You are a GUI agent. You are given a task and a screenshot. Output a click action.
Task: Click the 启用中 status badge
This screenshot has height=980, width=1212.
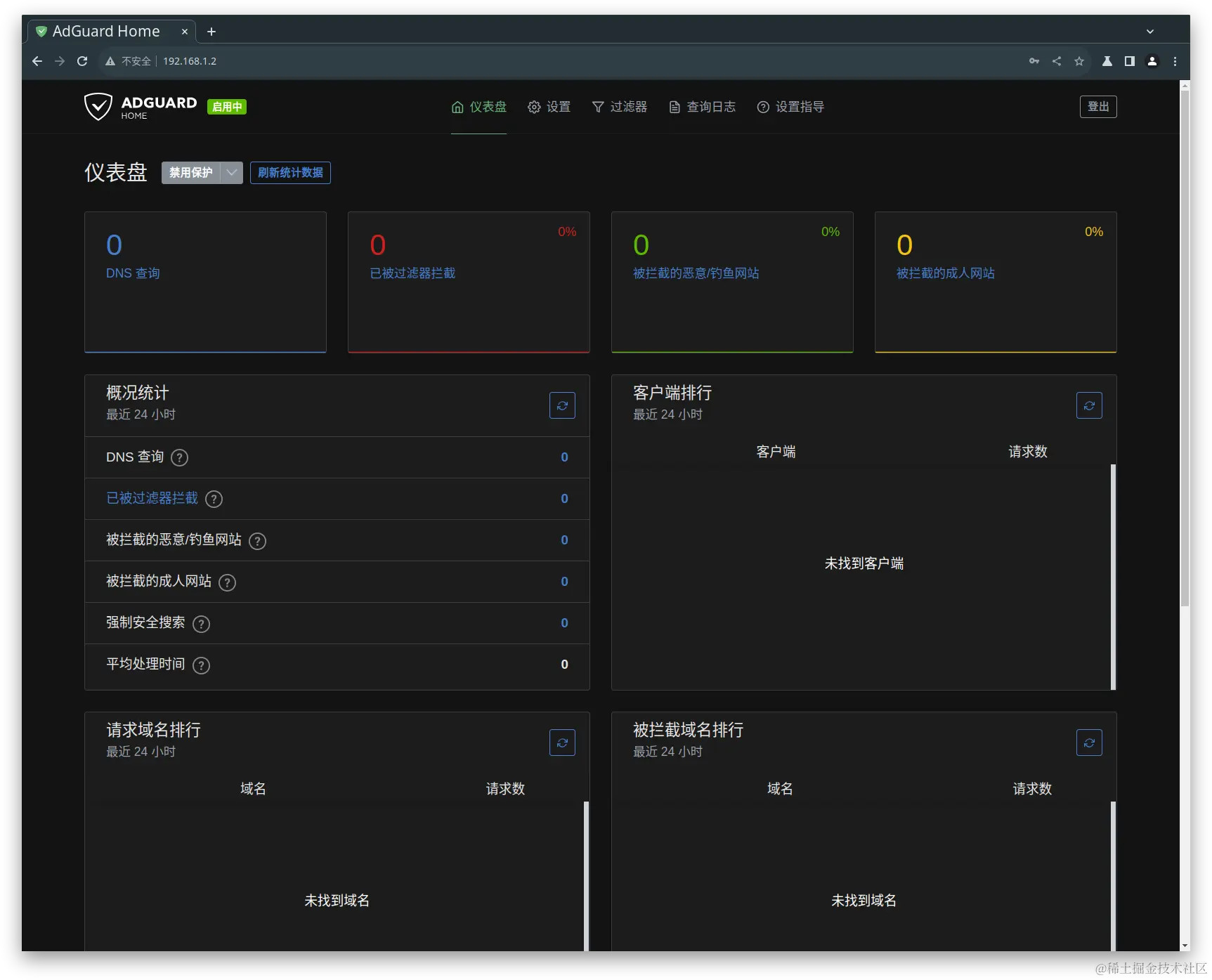(x=227, y=107)
